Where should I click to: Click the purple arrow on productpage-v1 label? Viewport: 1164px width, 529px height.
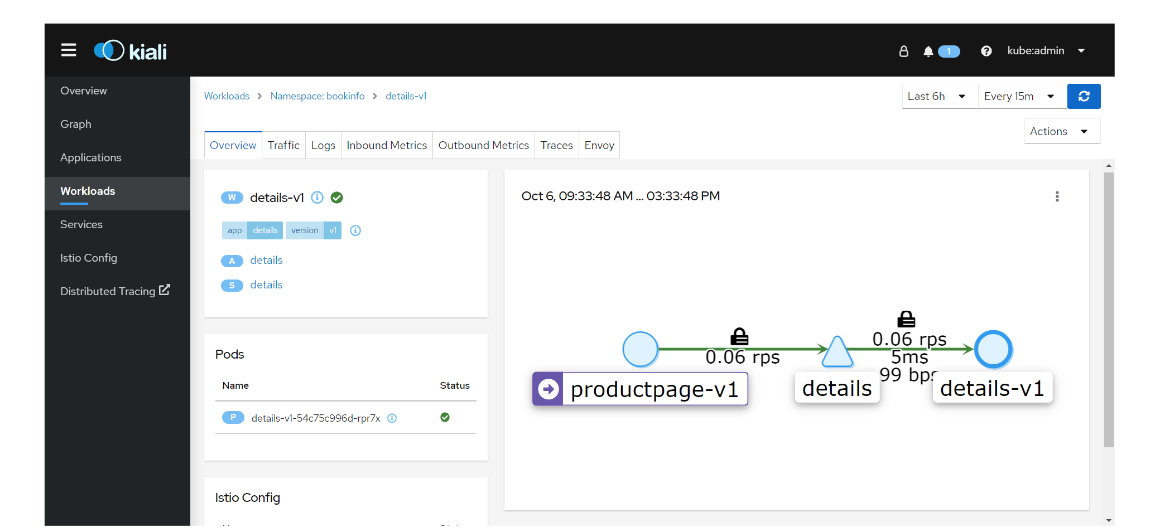point(548,389)
